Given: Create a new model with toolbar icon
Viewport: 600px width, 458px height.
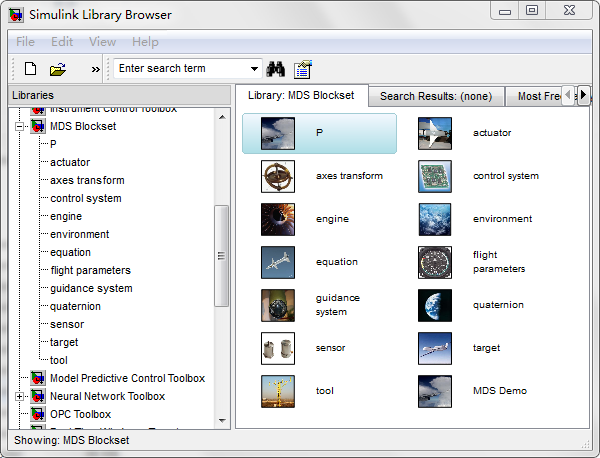Looking at the screenshot, I should (x=30, y=69).
